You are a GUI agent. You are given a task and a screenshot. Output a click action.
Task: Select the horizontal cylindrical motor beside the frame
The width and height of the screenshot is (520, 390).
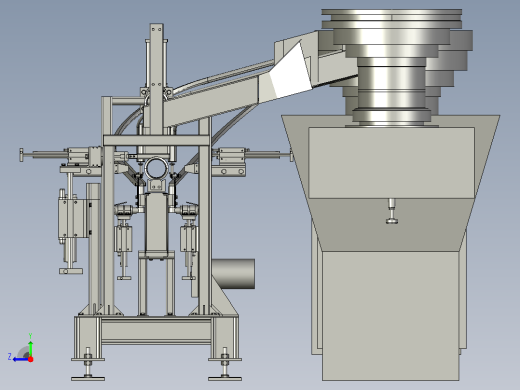233,274
